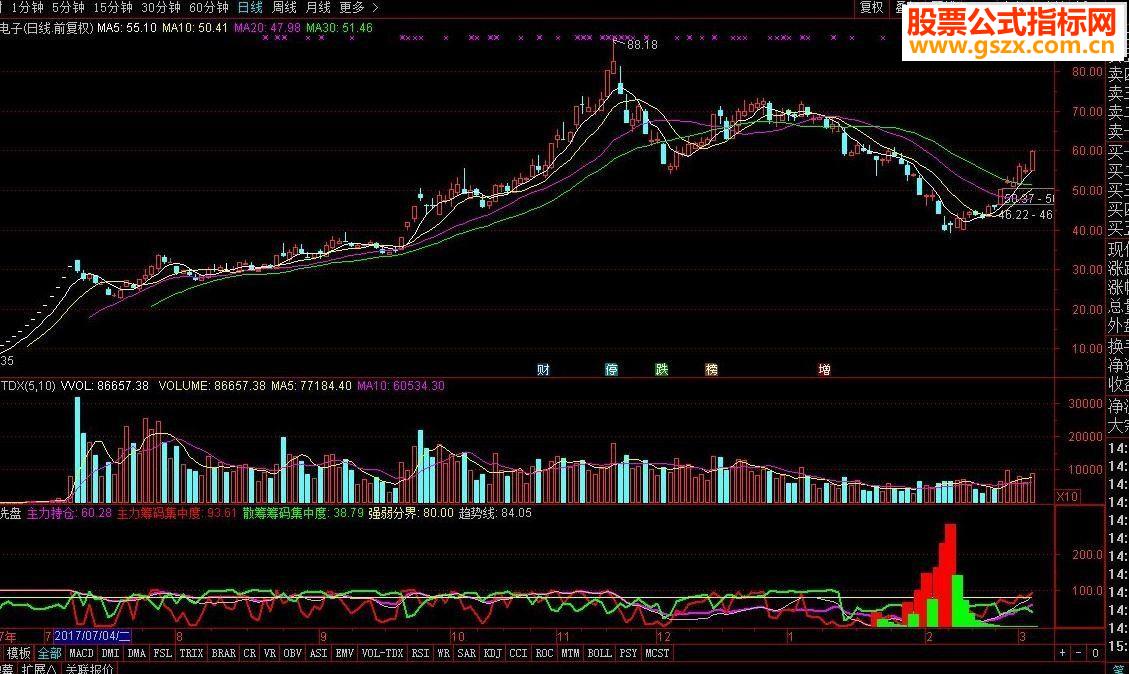Viewport: 1129px width, 674px height.
Task: Apply the RSI indicator
Action: pyautogui.click(x=420, y=653)
